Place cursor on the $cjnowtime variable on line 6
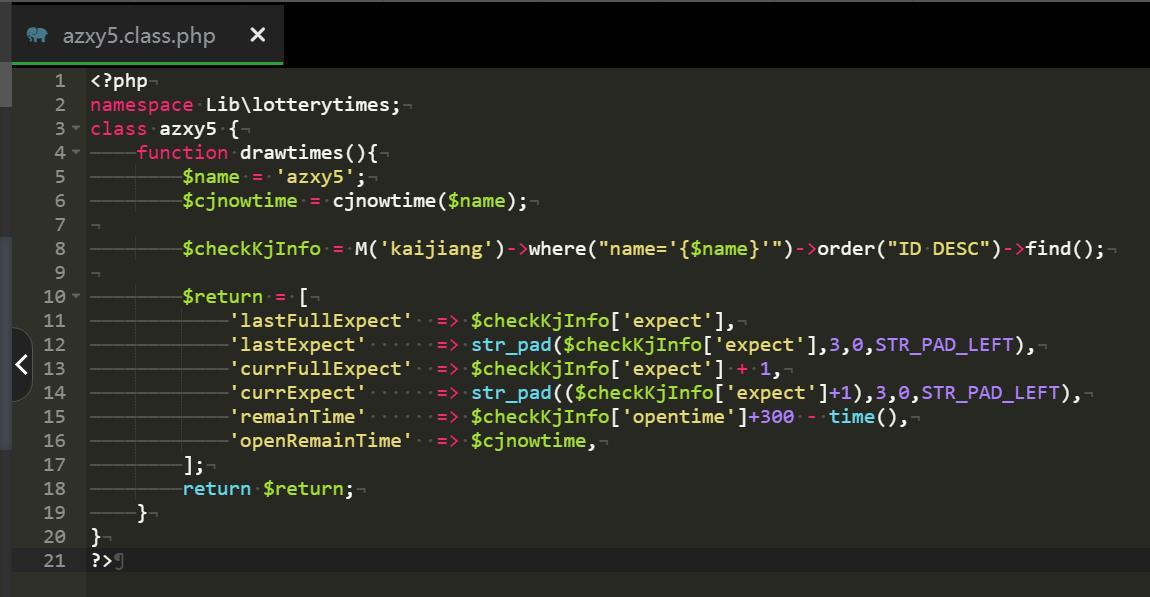The height and width of the screenshot is (597, 1150). (240, 201)
